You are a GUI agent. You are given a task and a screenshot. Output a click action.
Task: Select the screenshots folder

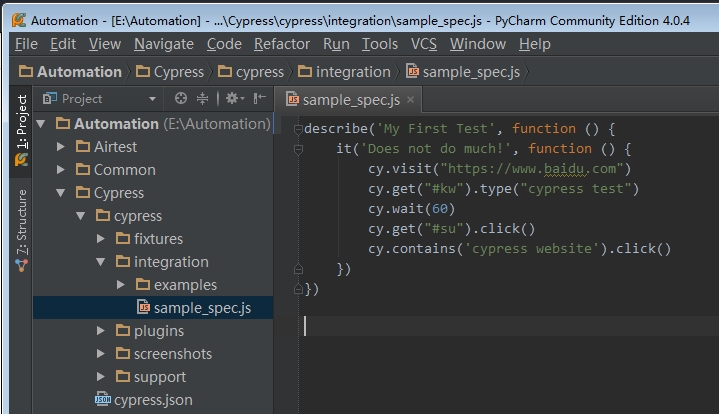(x=172, y=354)
